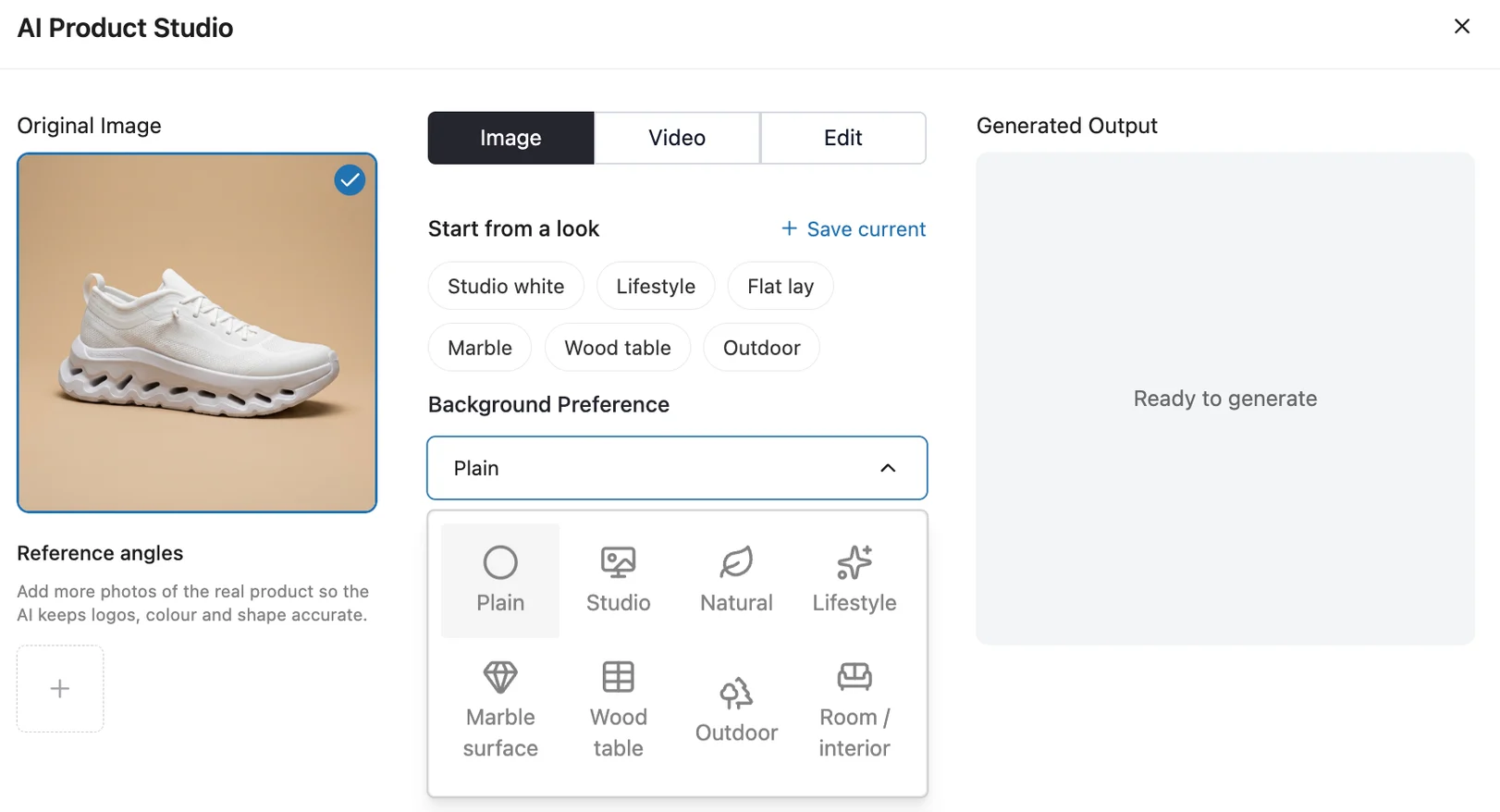
Task: Switch to the Video tab
Action: (677, 138)
